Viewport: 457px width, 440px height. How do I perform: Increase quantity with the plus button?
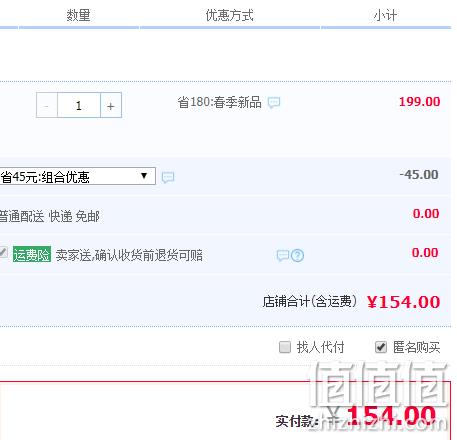(111, 105)
